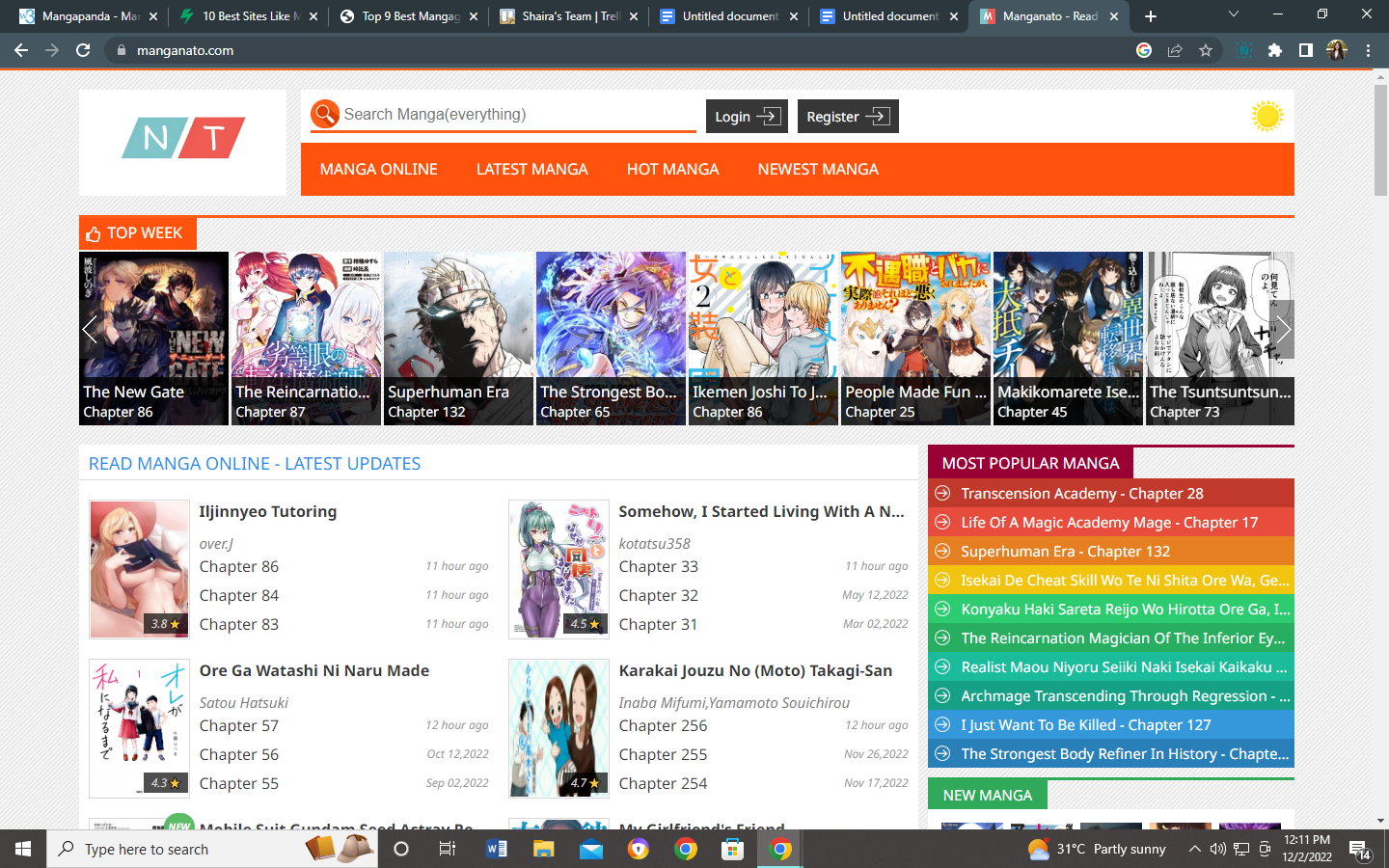Reload the page with the refresh icon

click(83, 50)
